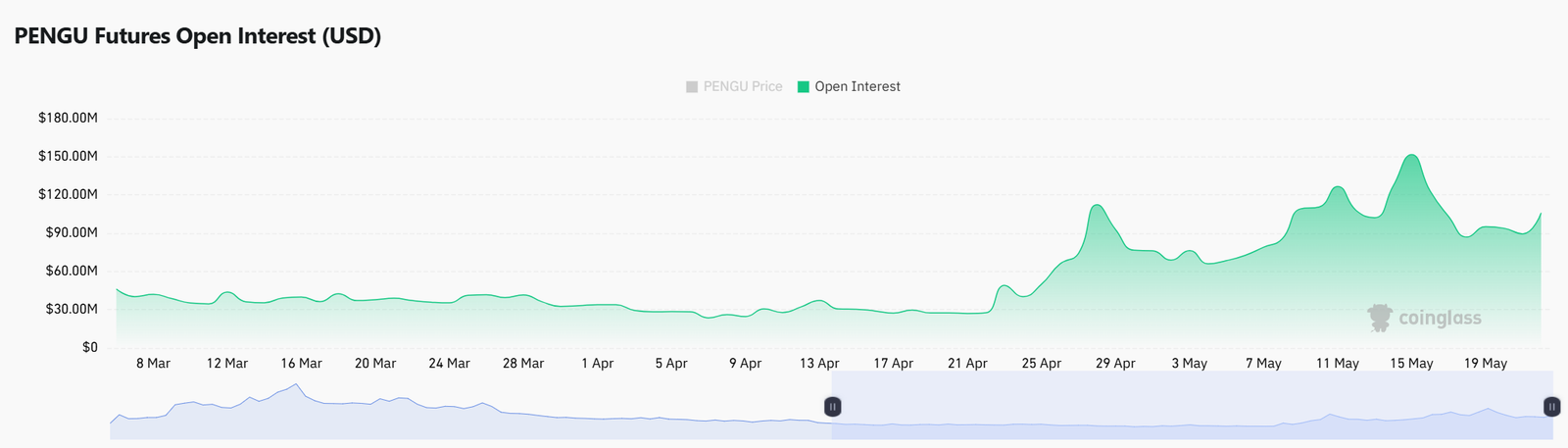Click the $90.00M y-axis label
The height and width of the screenshot is (448, 1568).
(x=72, y=232)
